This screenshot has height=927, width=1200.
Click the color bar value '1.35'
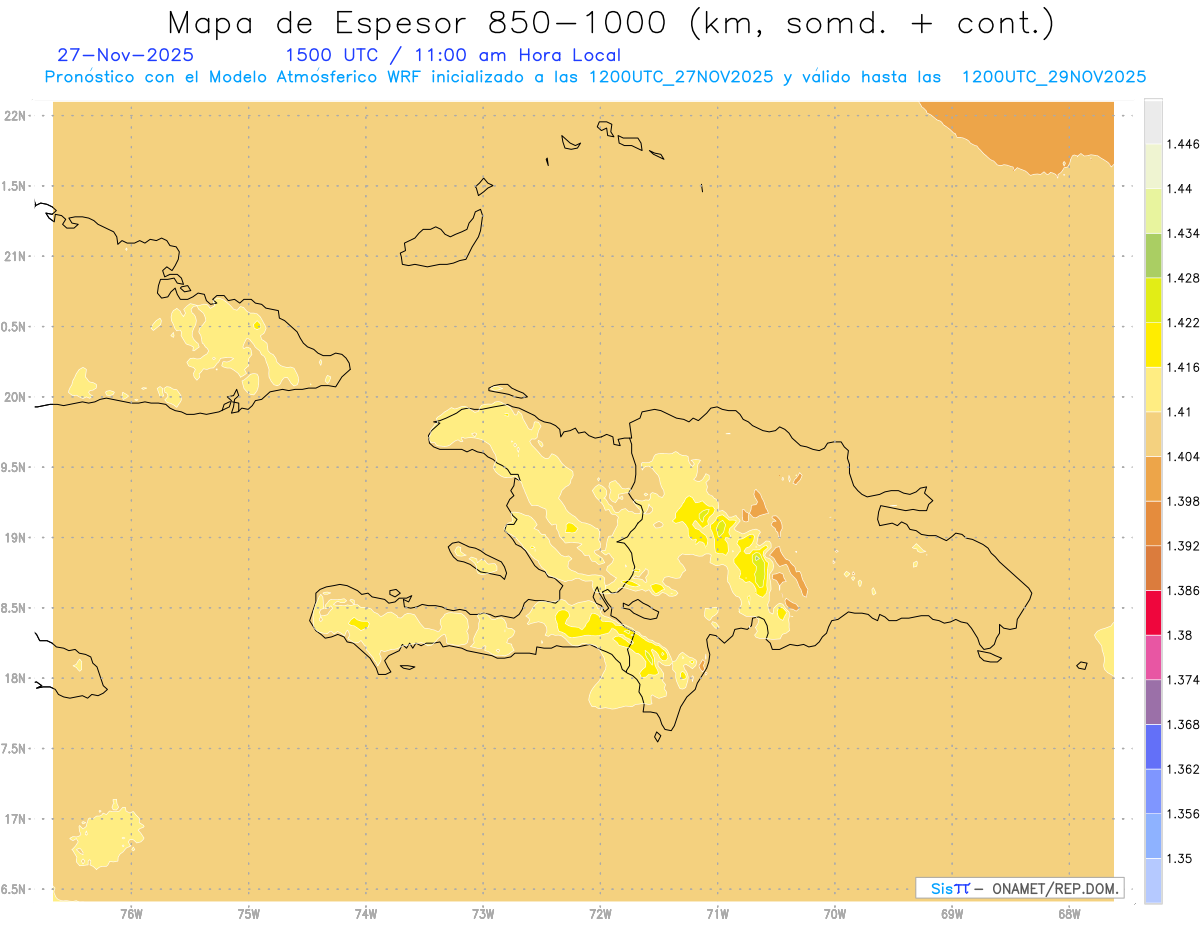(x=1181, y=858)
